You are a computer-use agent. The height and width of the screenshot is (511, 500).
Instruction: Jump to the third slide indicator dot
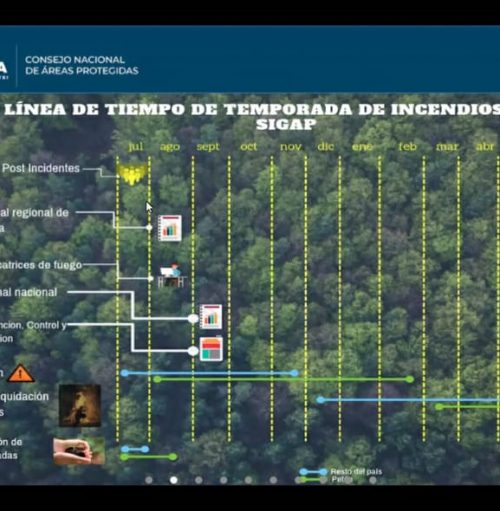[x=199, y=480]
